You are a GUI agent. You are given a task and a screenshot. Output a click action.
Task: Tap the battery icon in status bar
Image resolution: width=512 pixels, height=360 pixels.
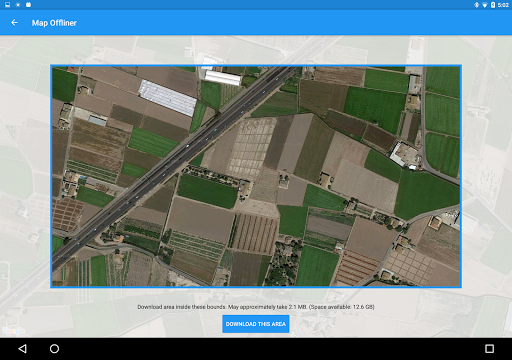pos(493,5)
